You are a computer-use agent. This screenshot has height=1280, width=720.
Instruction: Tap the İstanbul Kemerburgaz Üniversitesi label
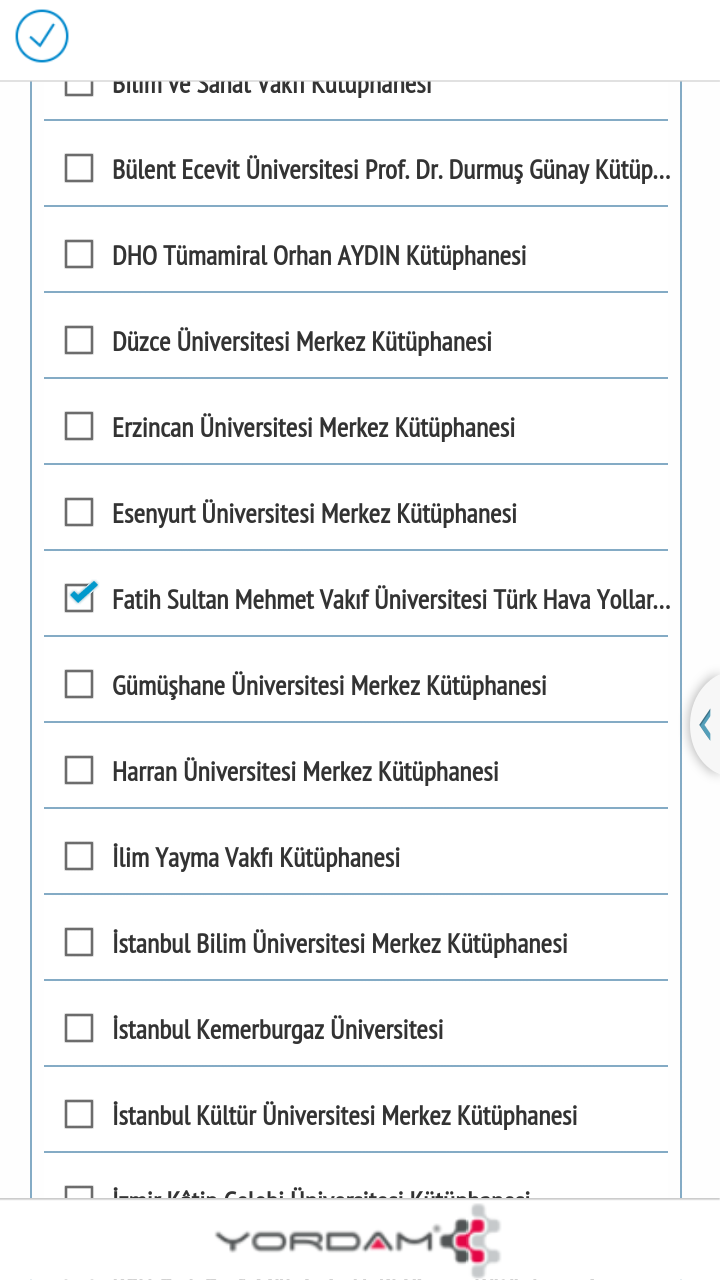tap(277, 1030)
